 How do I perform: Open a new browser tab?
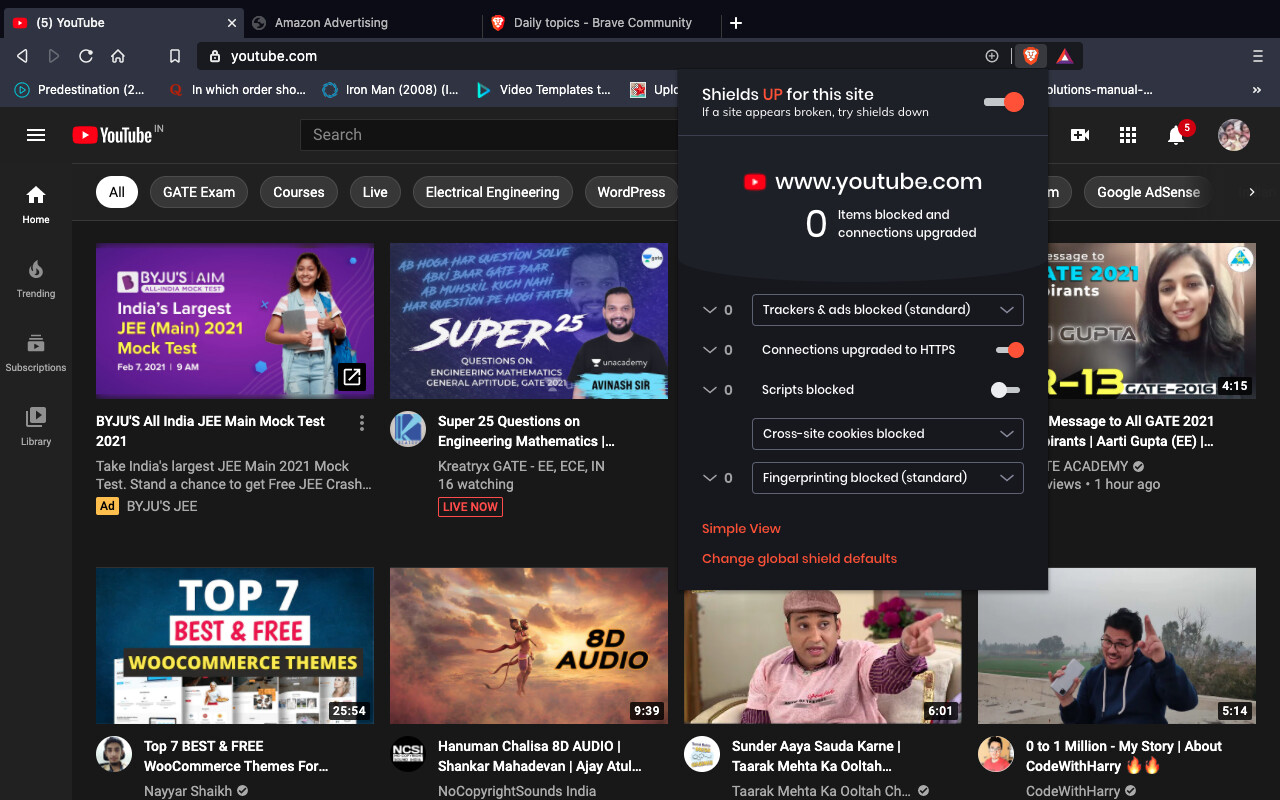click(x=736, y=22)
